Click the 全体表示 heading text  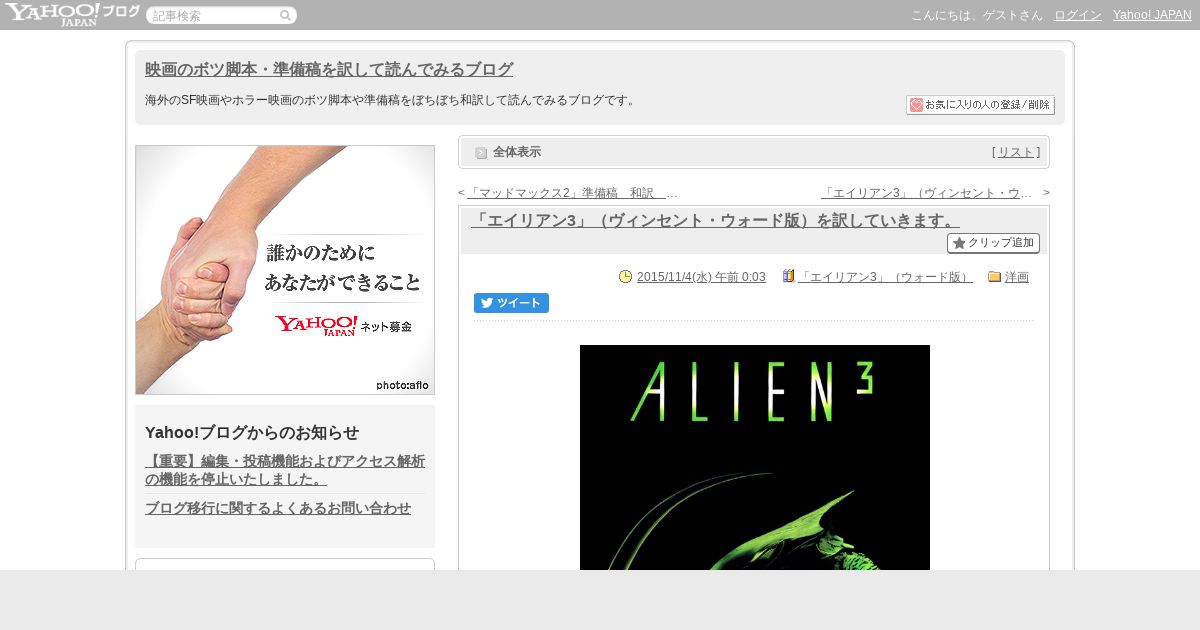[x=517, y=152]
